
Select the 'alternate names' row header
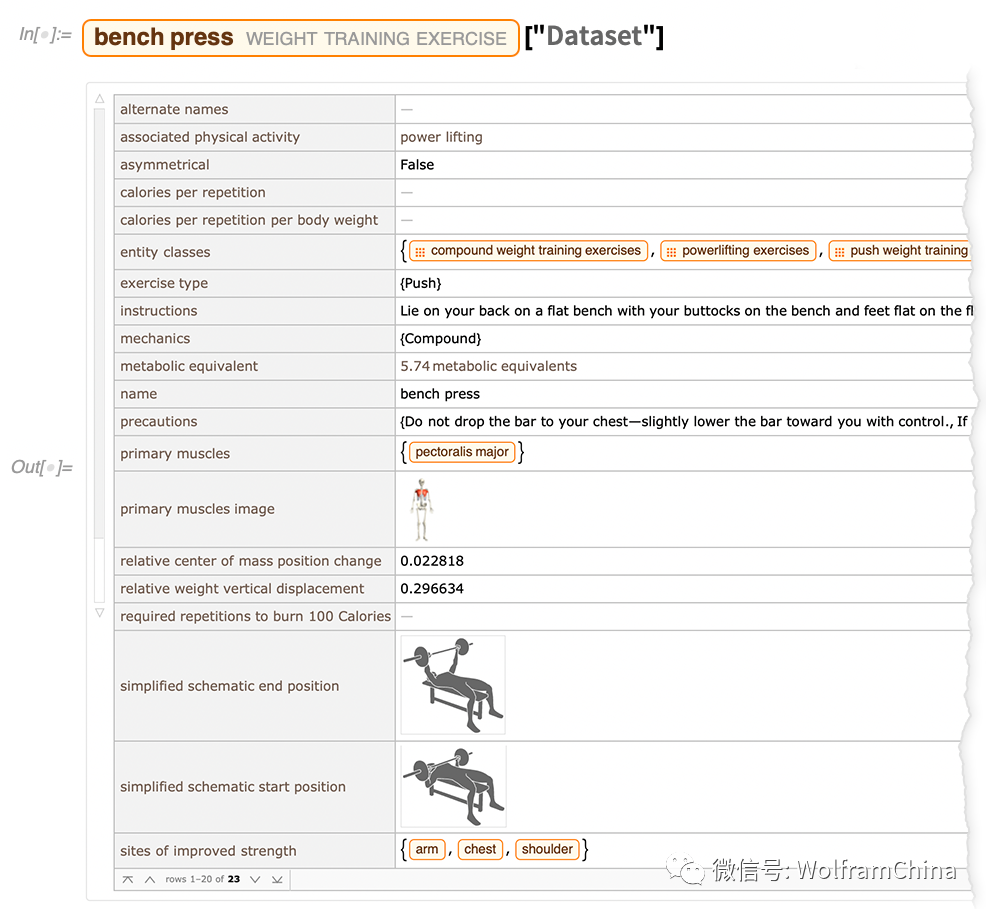[254, 109]
